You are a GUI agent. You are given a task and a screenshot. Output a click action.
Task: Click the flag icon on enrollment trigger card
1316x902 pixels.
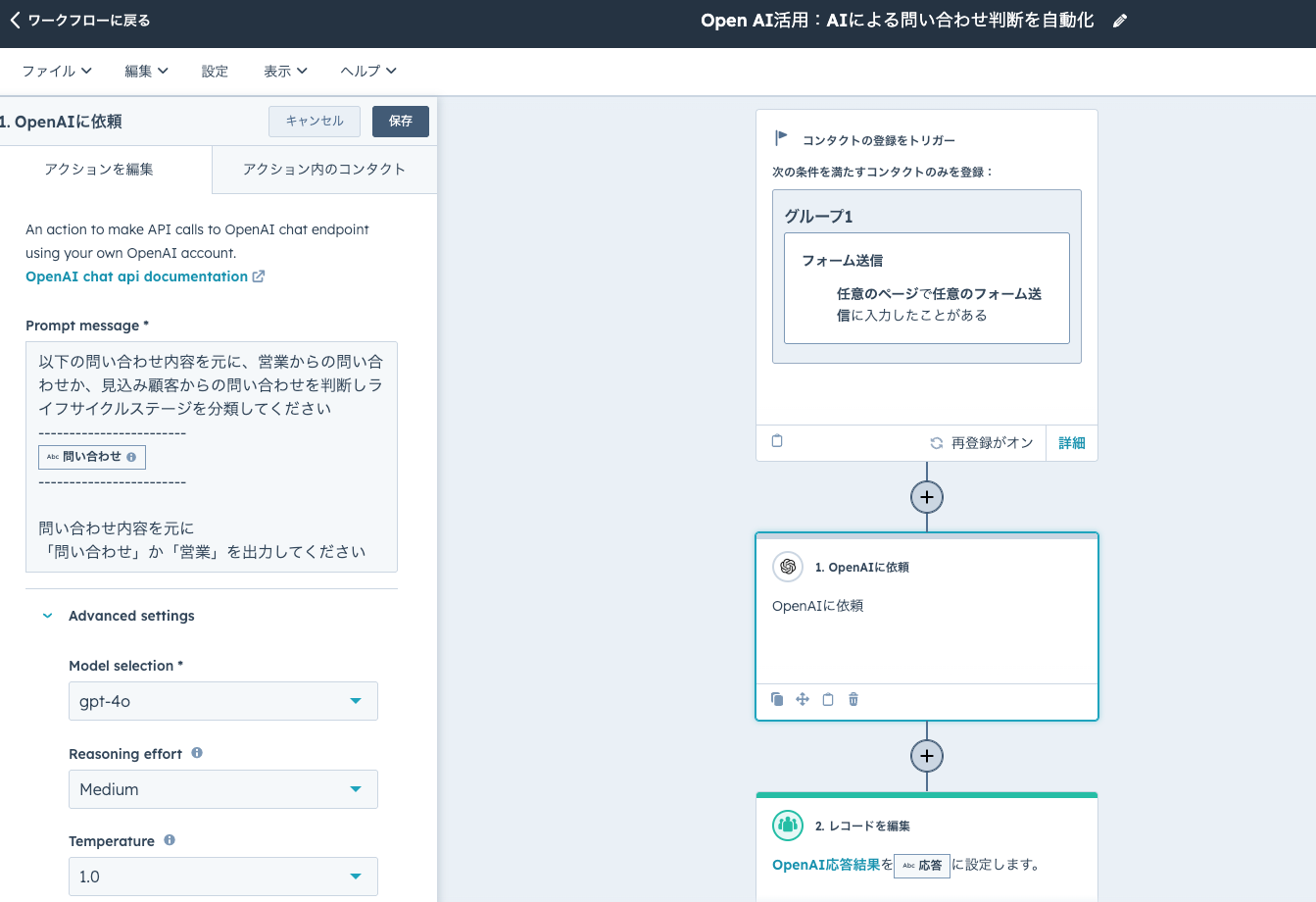(781, 138)
